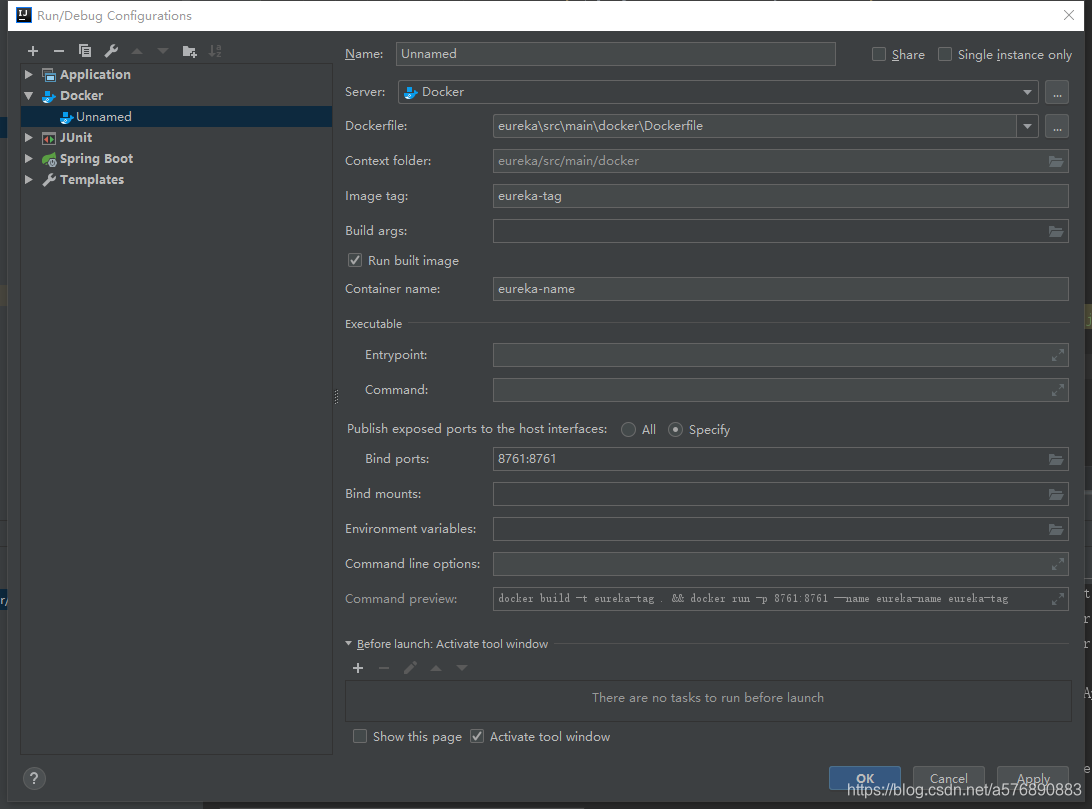Image resolution: width=1092 pixels, height=809 pixels.
Task: Move configuration up arrow in toolbar
Action: [x=137, y=51]
